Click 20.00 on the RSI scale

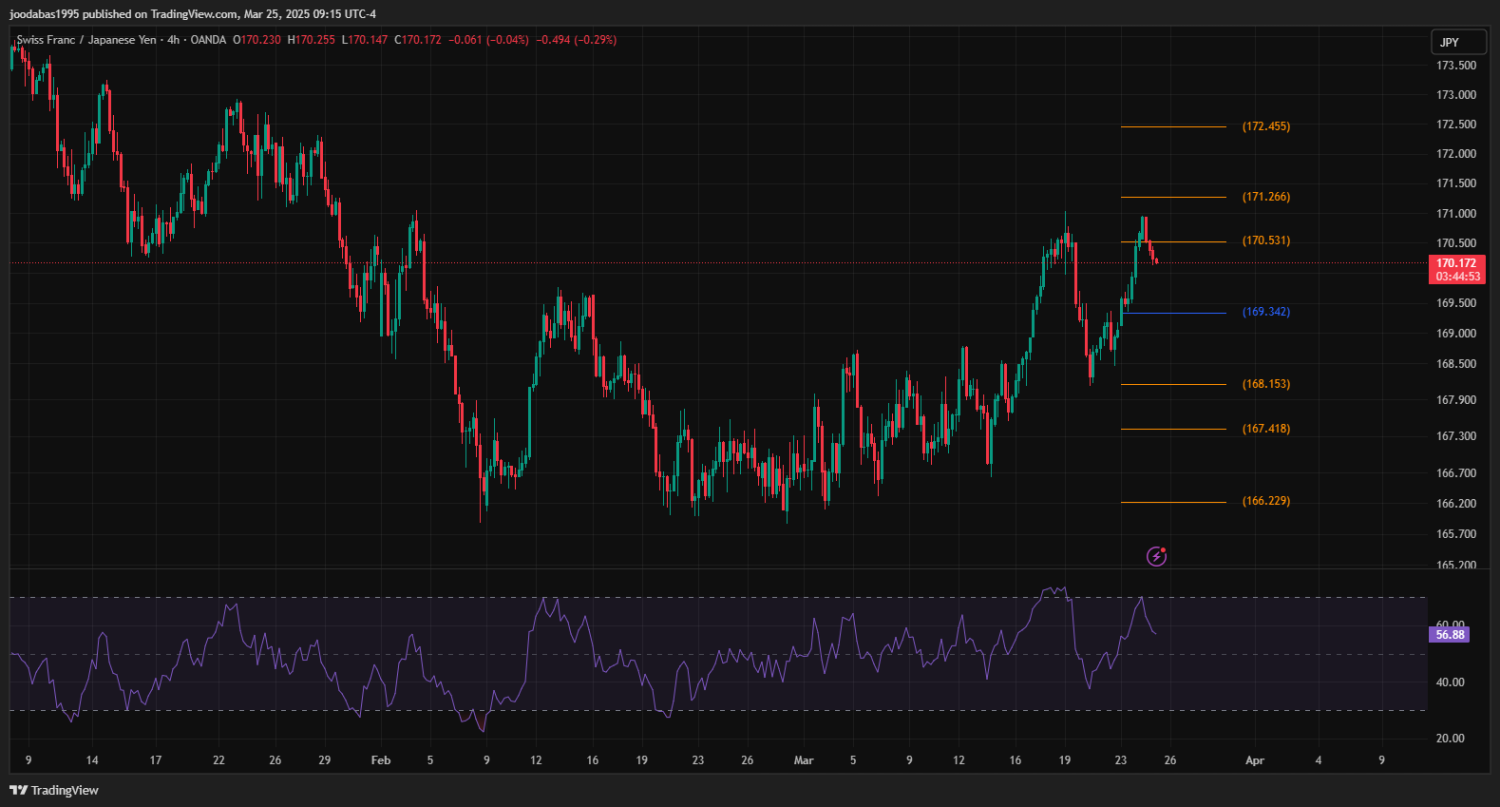[x=1450, y=738]
